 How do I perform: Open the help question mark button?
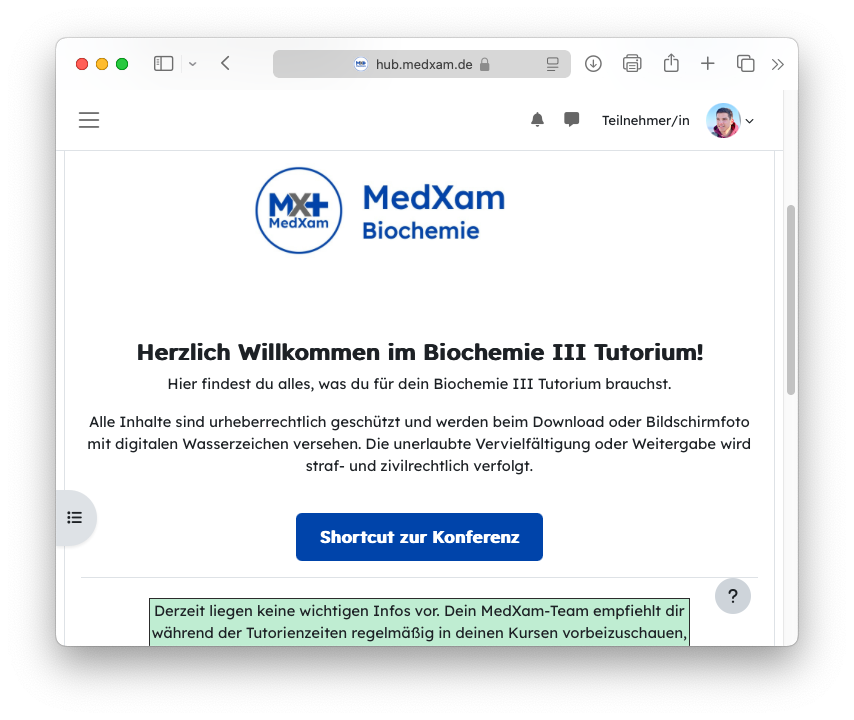(733, 596)
